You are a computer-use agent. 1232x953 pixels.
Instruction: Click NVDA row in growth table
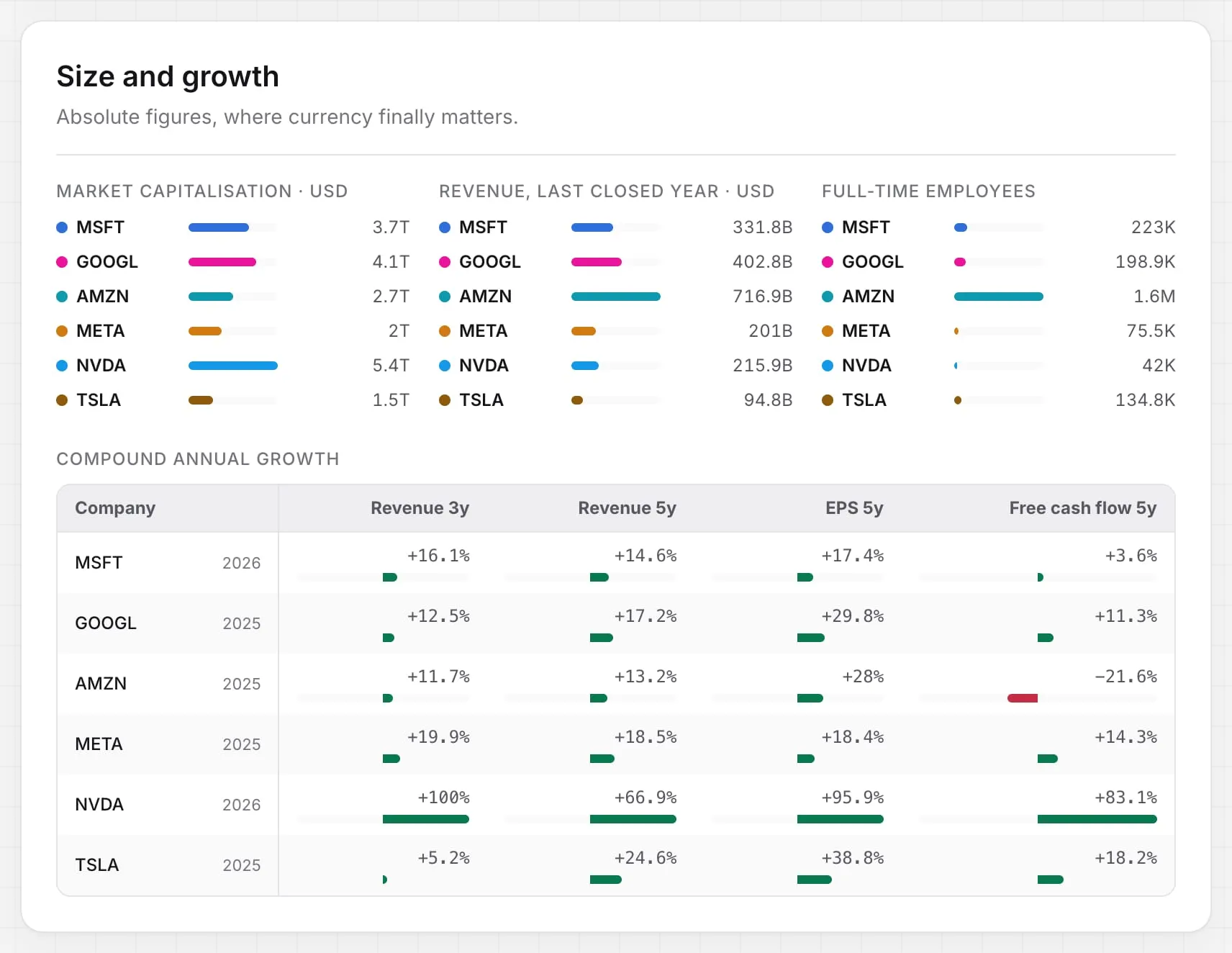[x=616, y=805]
